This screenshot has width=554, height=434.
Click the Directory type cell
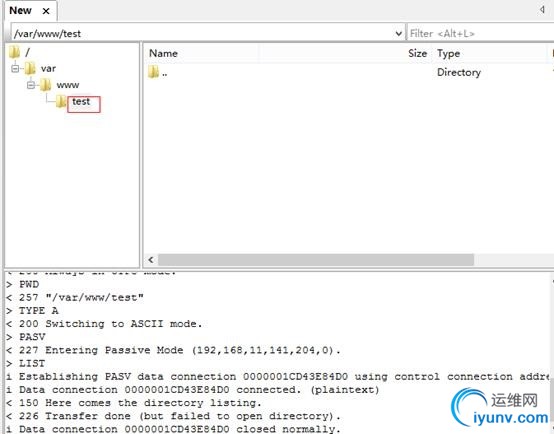(x=459, y=72)
